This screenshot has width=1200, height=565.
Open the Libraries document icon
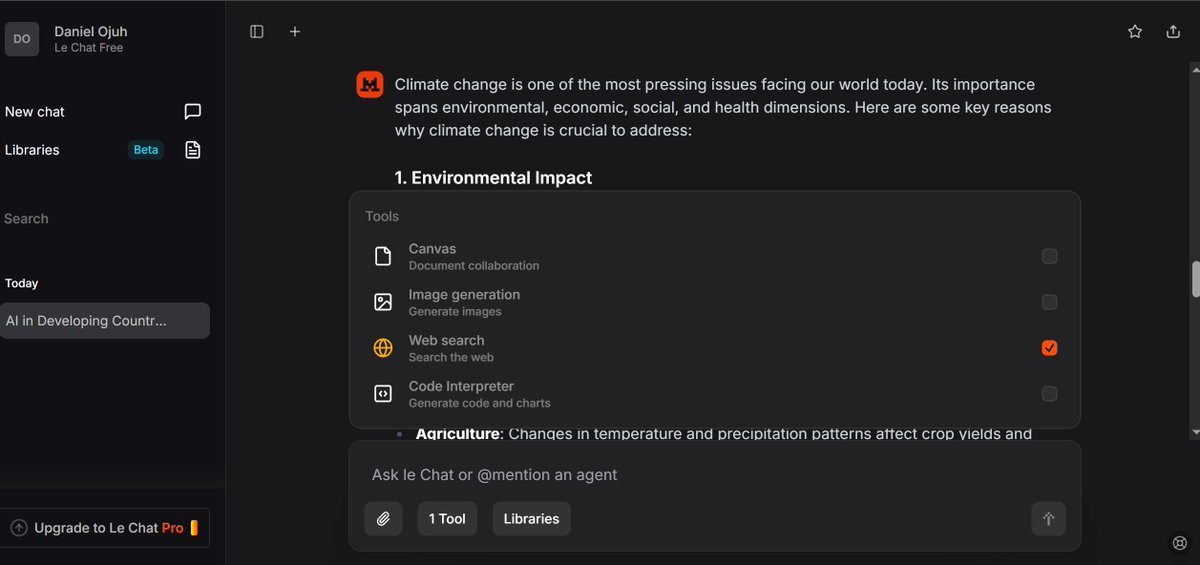(x=193, y=150)
